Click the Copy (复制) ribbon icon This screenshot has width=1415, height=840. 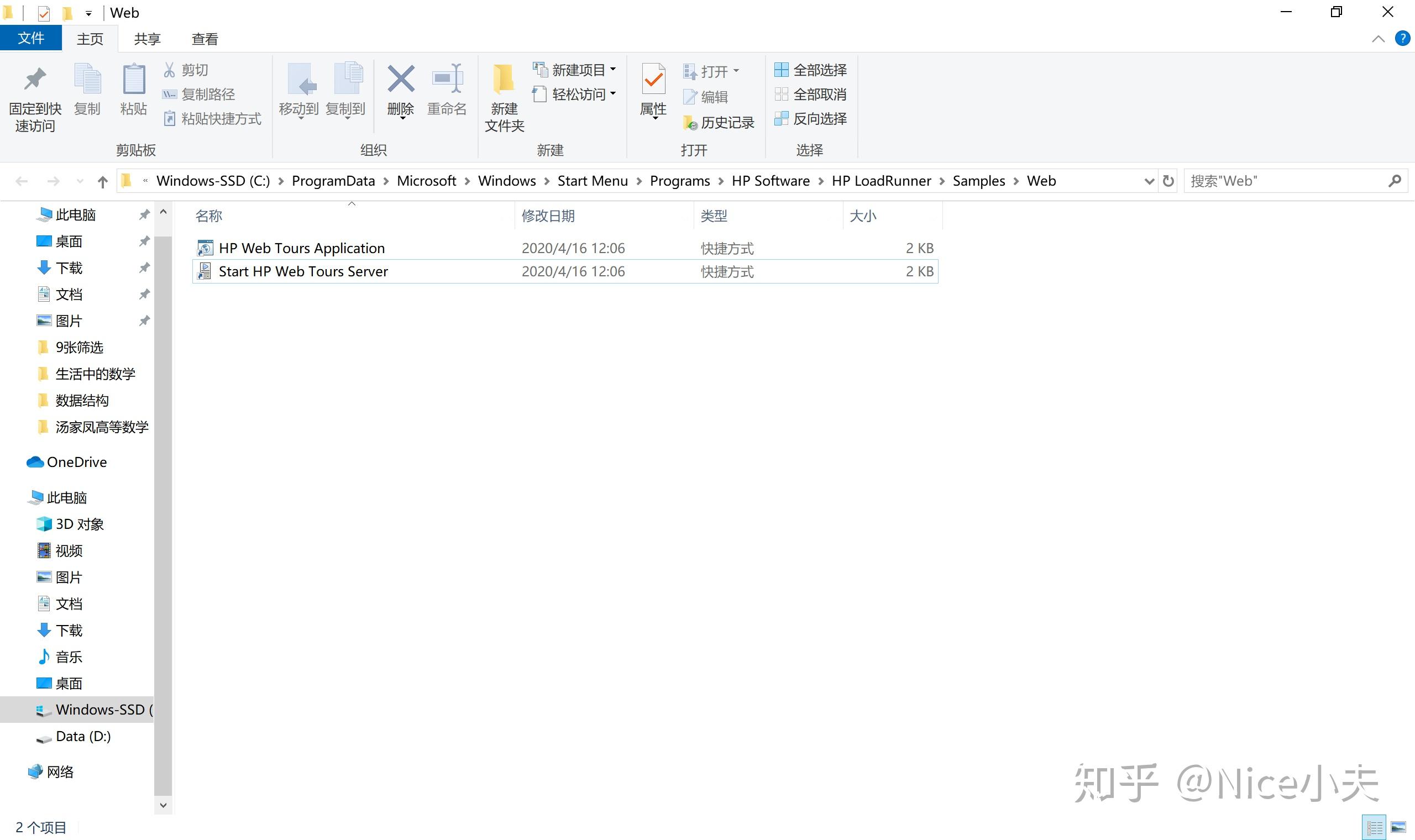(88, 78)
